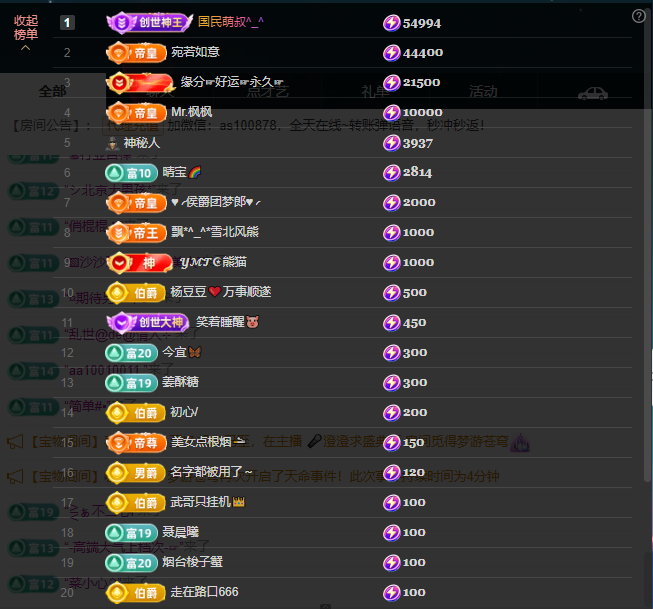Select user name 烟台梭子蟹
This screenshot has height=609, width=653.
[192, 562]
